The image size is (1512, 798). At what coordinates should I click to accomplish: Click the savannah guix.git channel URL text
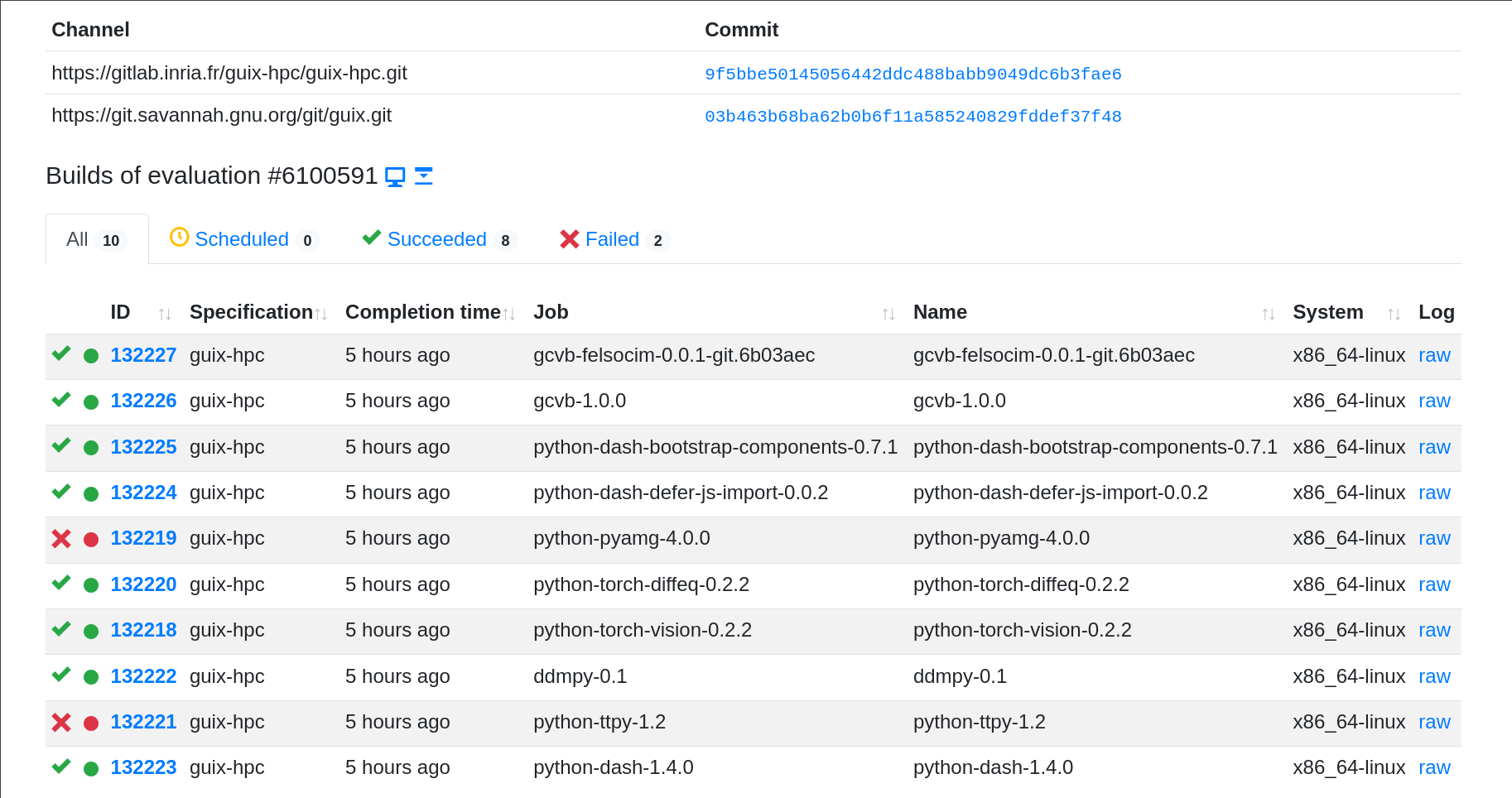(221, 115)
